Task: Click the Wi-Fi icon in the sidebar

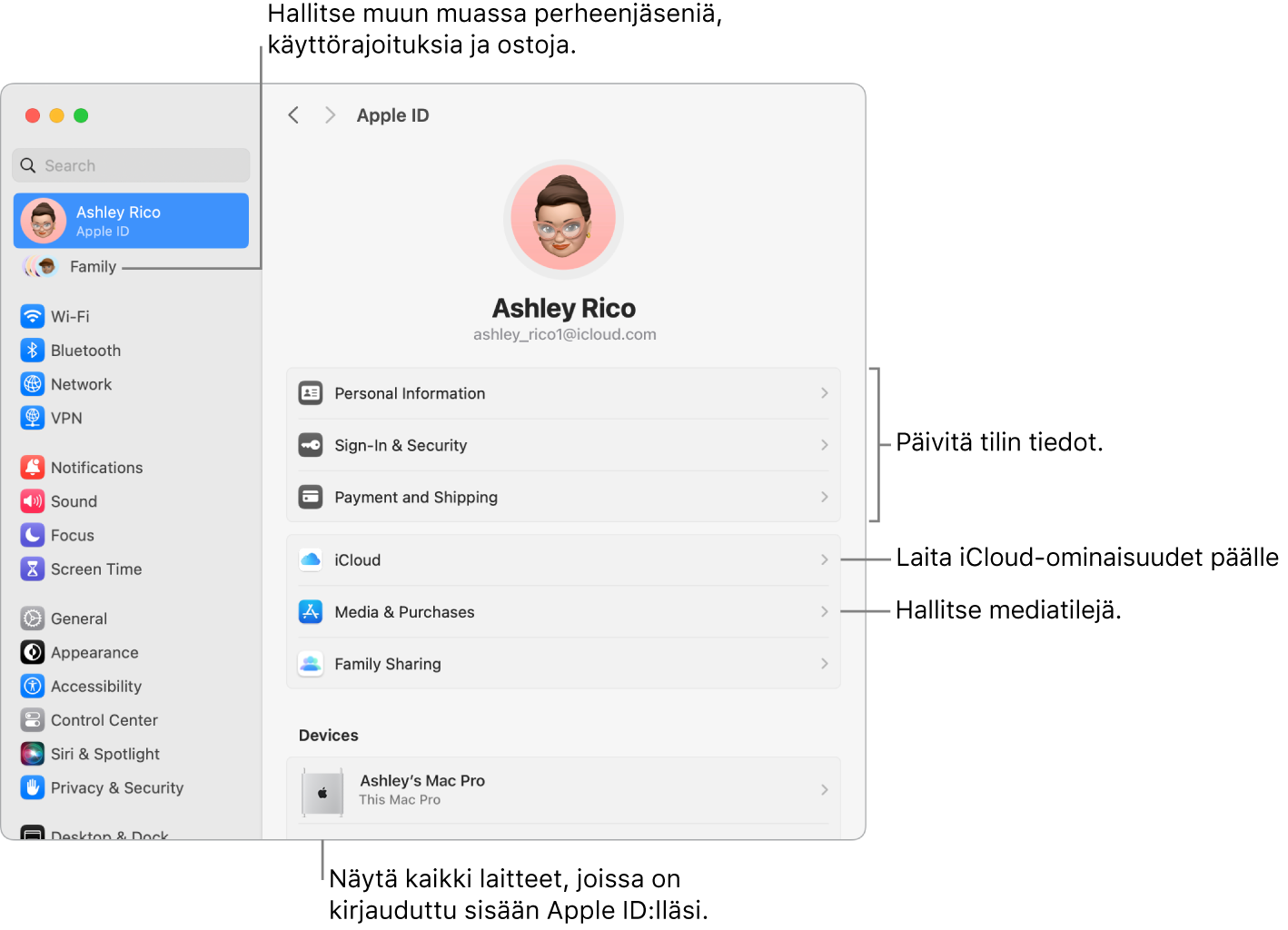Action: click(33, 316)
